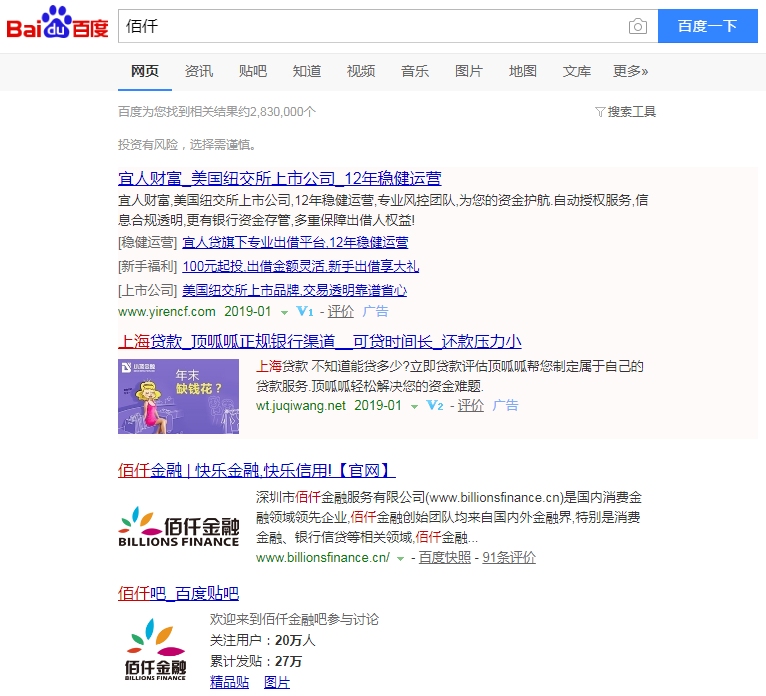This screenshot has width=766, height=696.
Task: Click 评价 link beside www.yirencf.com
Action: (x=340, y=311)
